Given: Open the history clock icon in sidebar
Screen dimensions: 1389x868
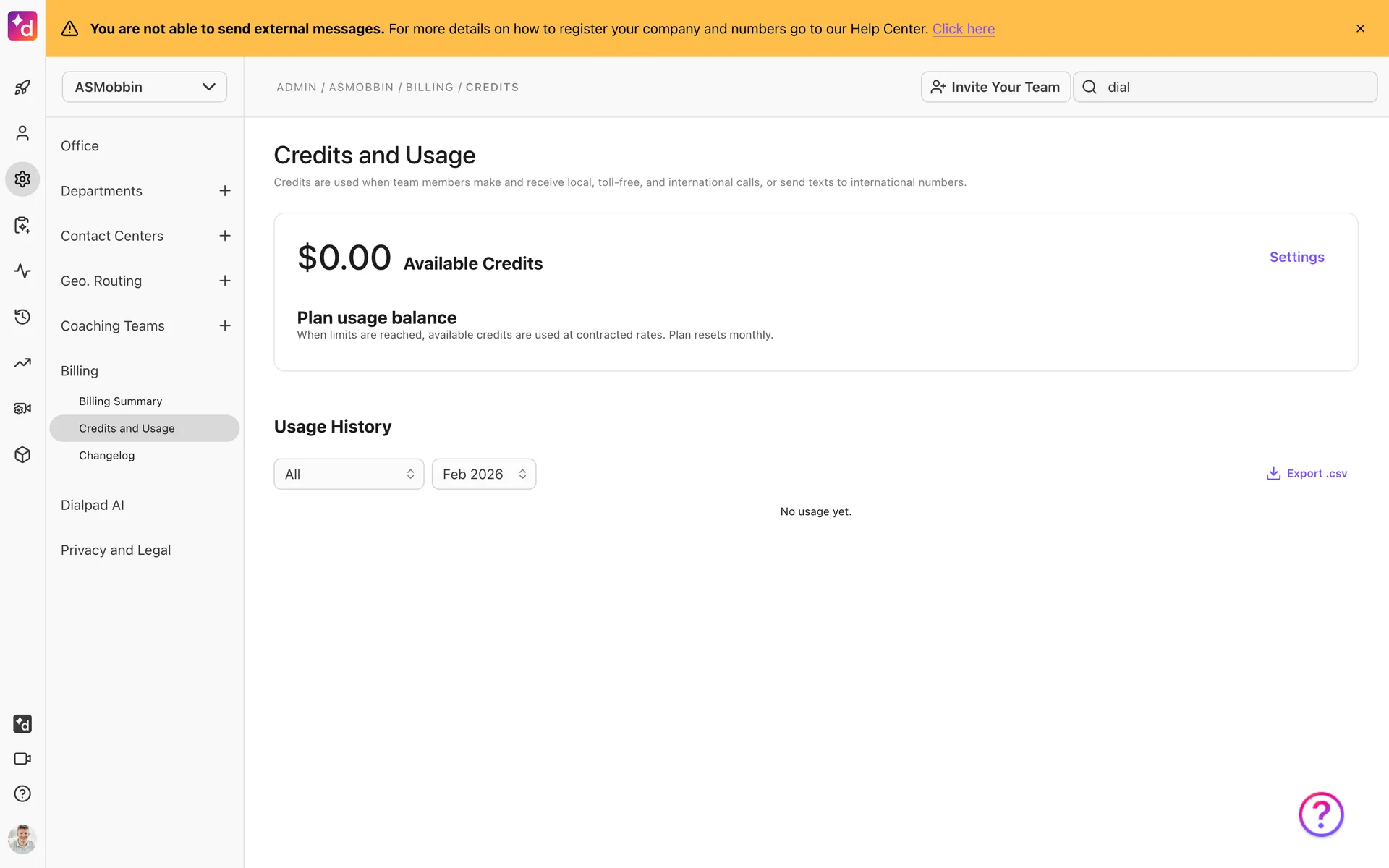Looking at the screenshot, I should pyautogui.click(x=22, y=317).
